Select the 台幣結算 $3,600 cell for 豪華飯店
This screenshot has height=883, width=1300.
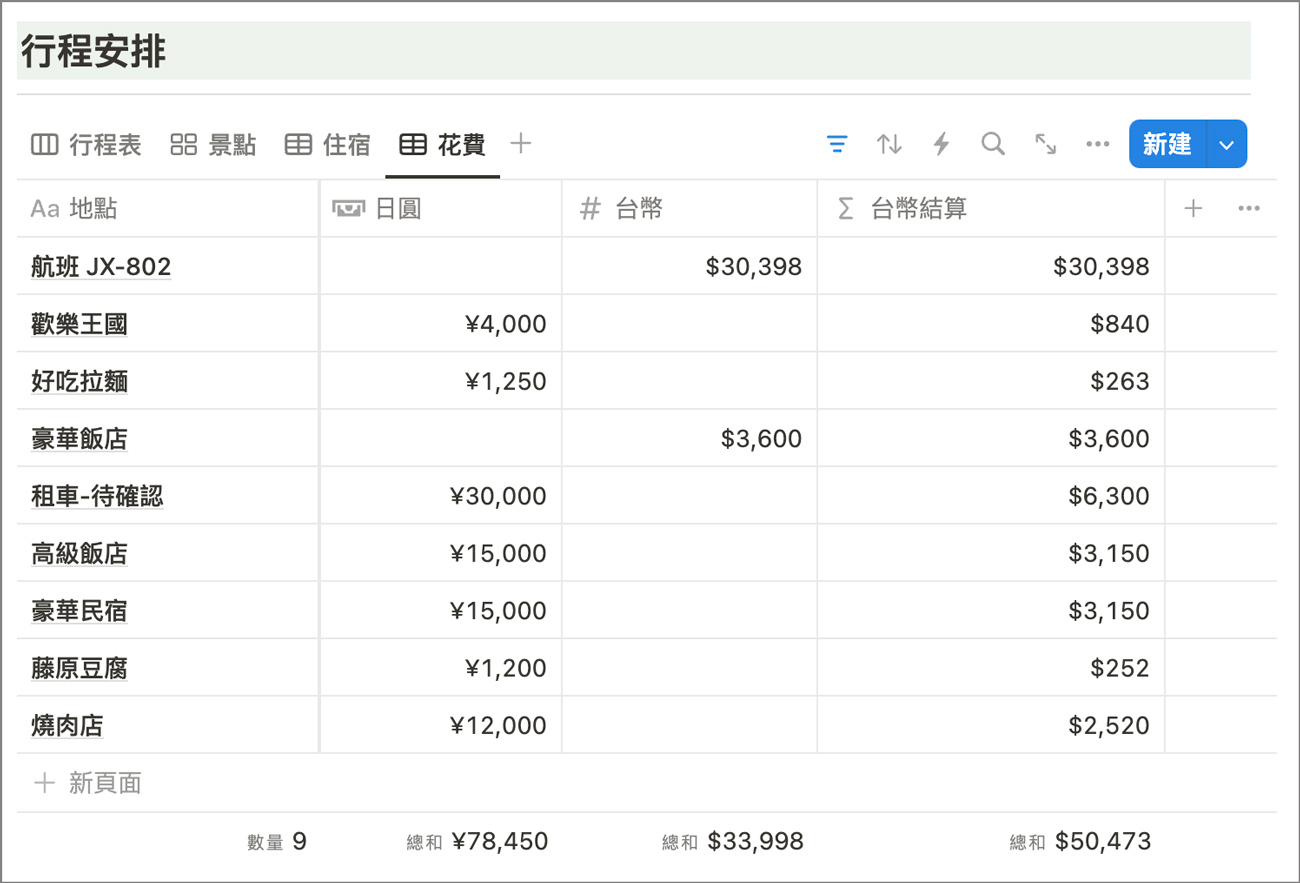click(x=991, y=438)
